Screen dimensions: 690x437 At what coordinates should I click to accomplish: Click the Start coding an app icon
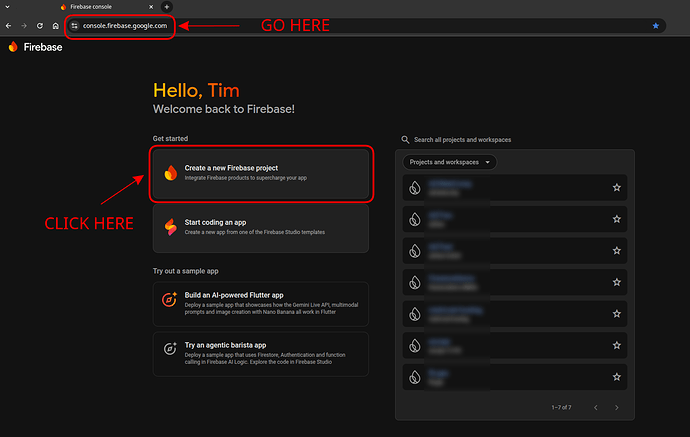coord(171,228)
